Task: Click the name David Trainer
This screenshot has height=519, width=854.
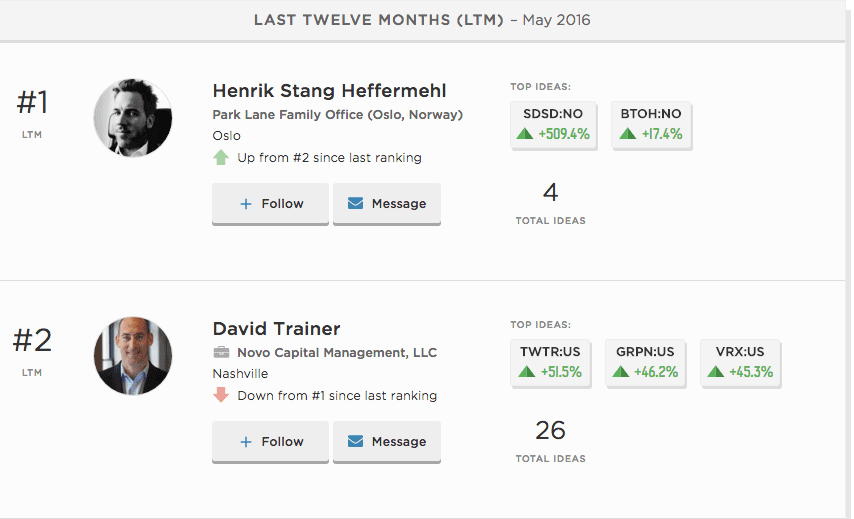Action: click(x=277, y=328)
